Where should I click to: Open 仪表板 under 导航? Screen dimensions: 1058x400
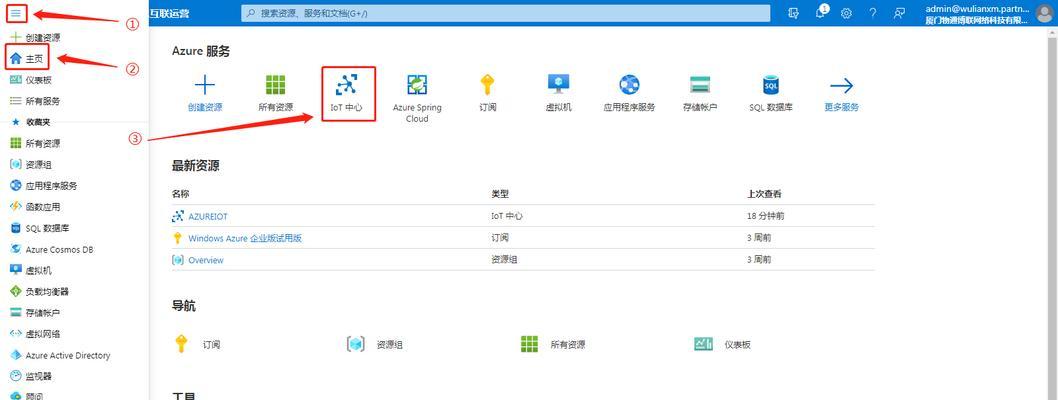(723, 344)
